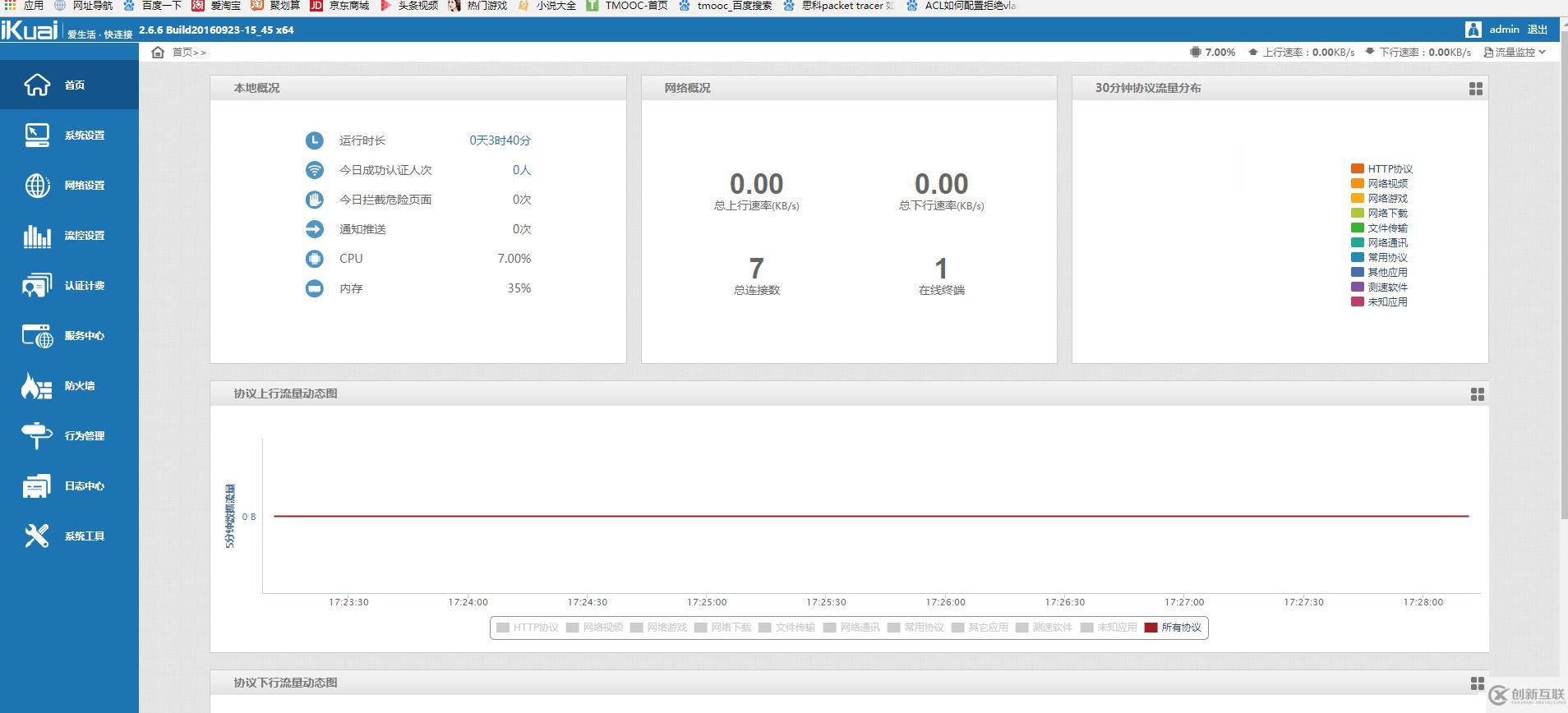Click the 今日拦截危险页面 hand icon
The height and width of the screenshot is (713, 1568).
coord(314,200)
